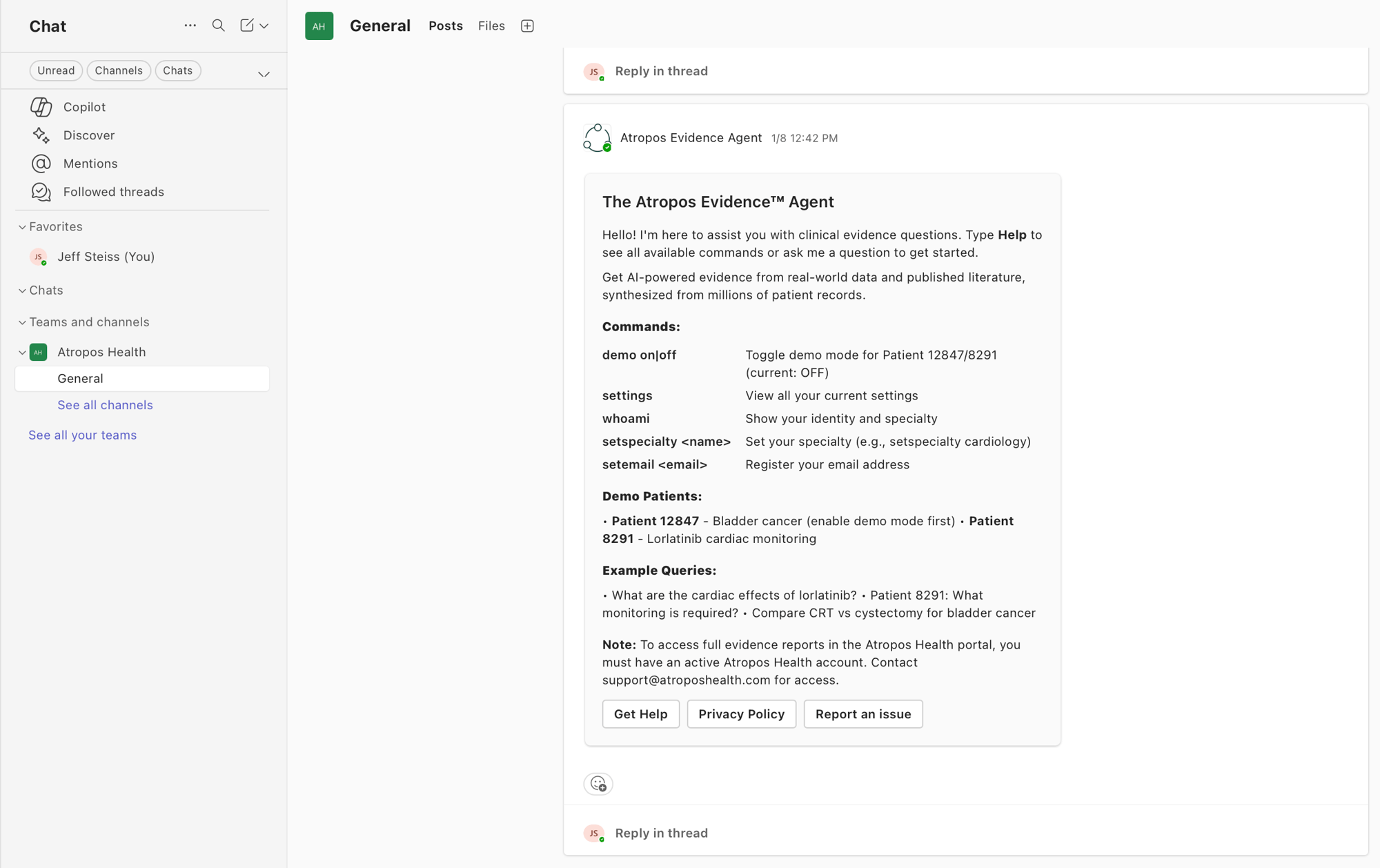Collapse the Atropos Health team
This screenshot has height=868, width=1380.
tap(22, 353)
